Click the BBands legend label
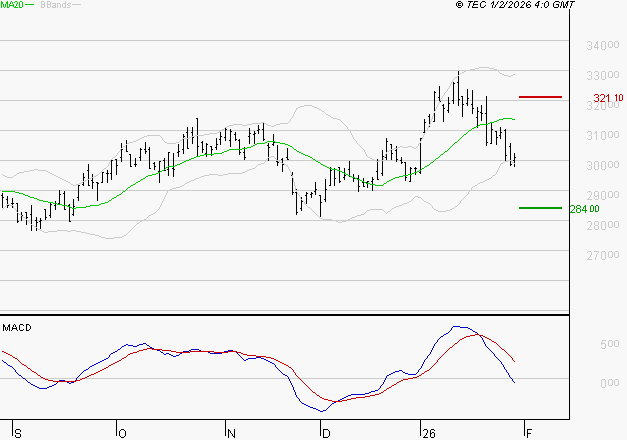 pos(55,5)
